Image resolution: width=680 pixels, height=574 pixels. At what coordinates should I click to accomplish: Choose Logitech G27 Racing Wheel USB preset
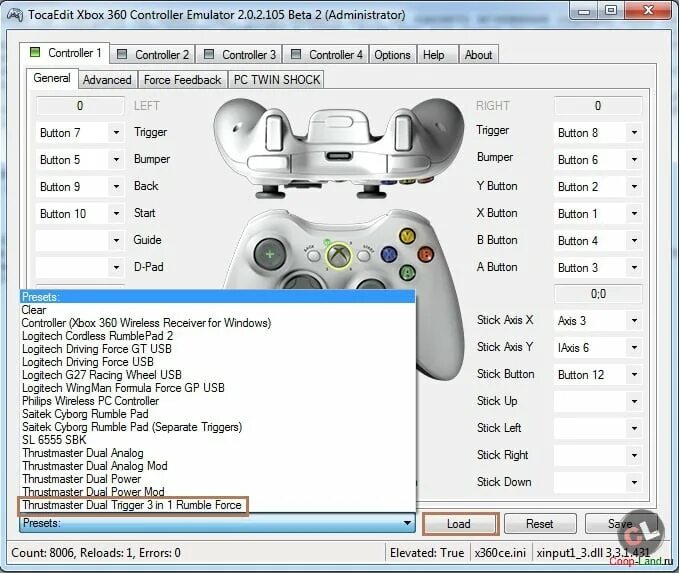[x=217, y=375]
